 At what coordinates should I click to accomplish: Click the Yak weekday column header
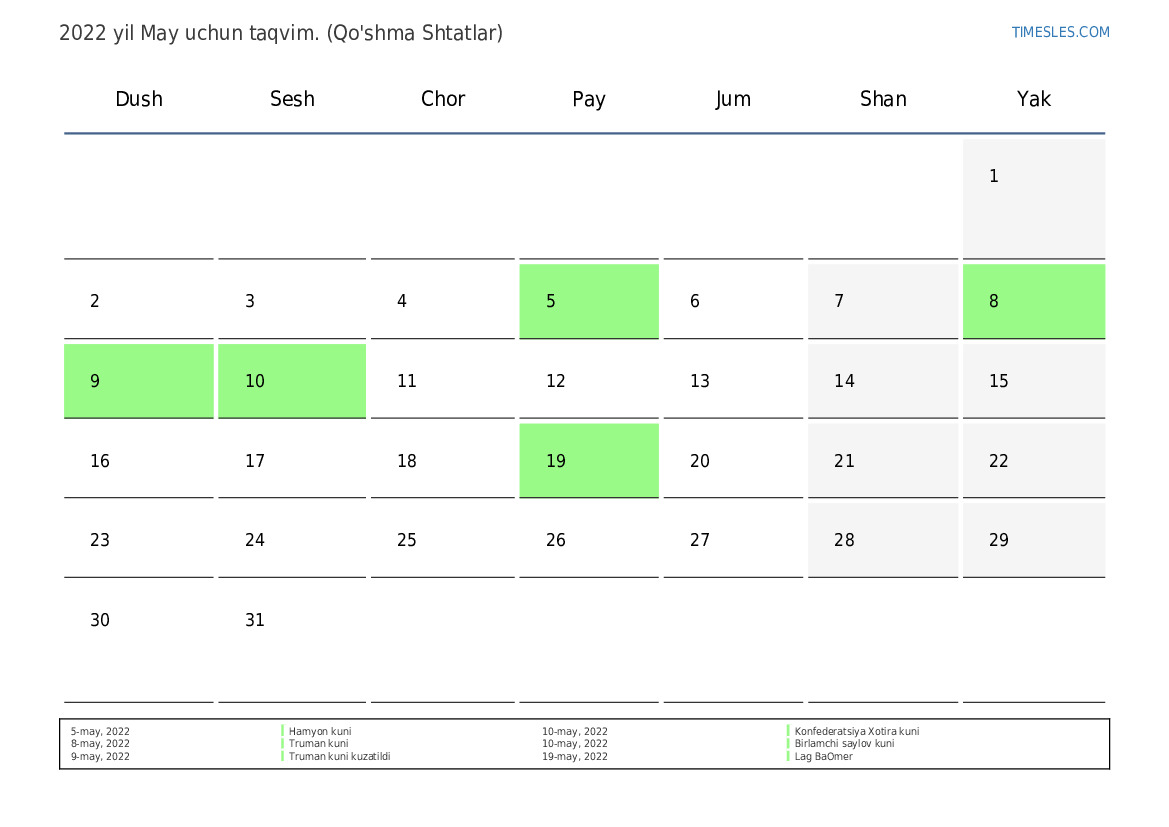click(x=1033, y=99)
